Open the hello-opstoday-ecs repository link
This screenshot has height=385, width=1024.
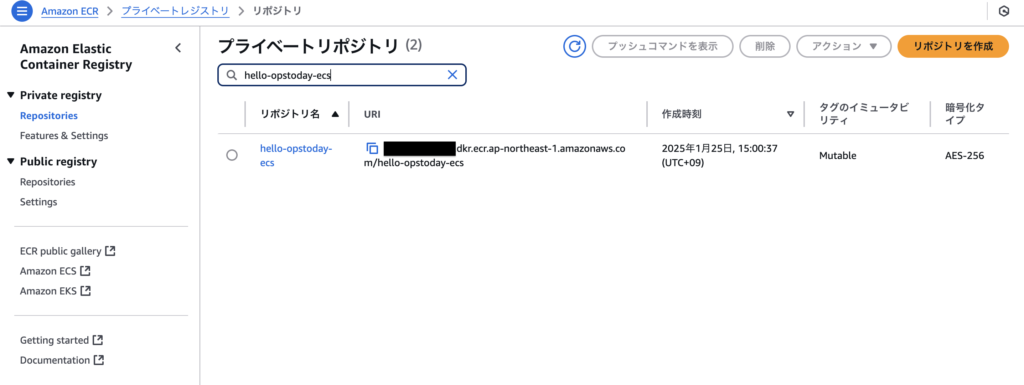pos(296,155)
